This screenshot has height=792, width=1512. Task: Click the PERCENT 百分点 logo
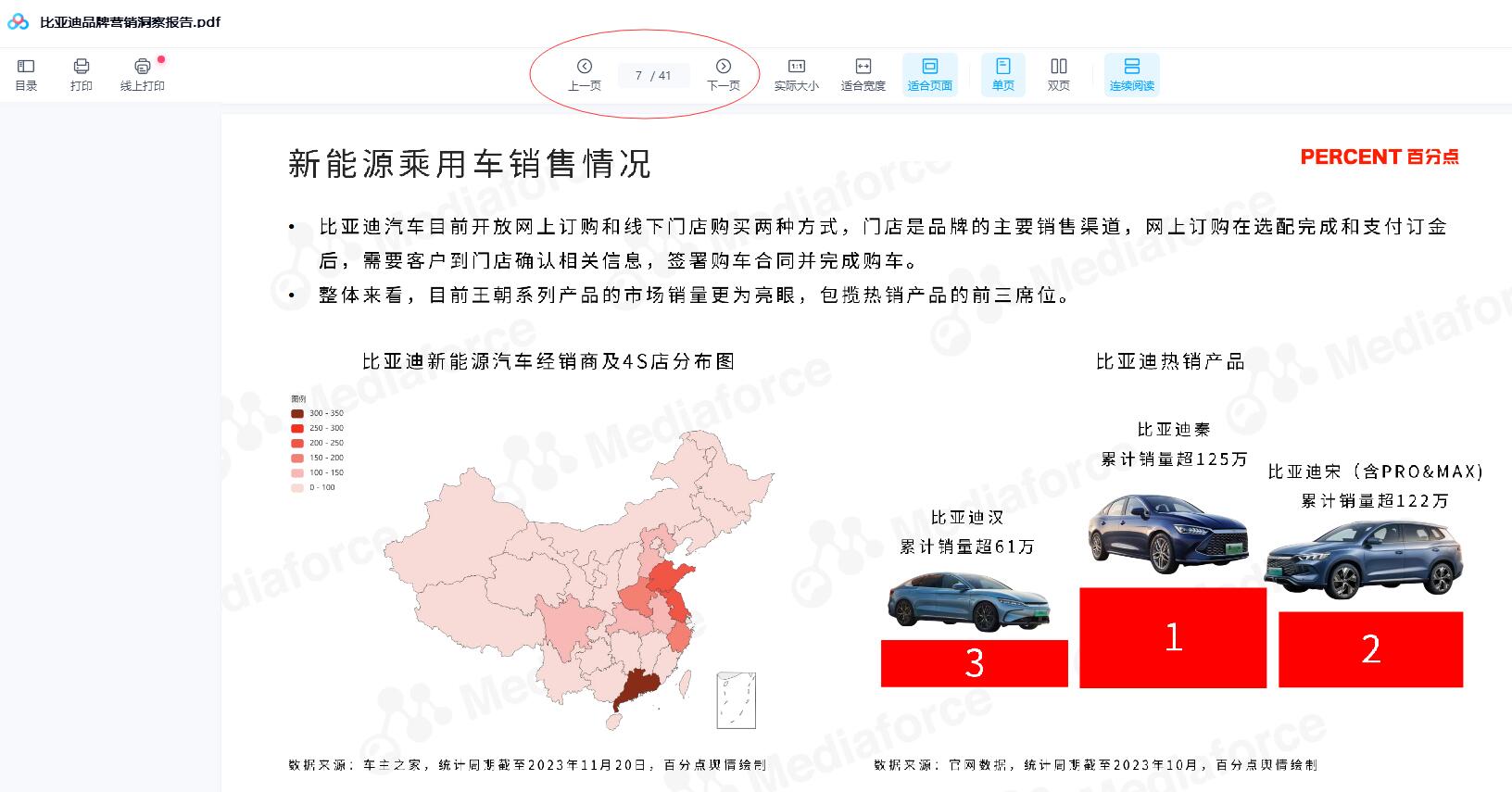tap(1380, 157)
